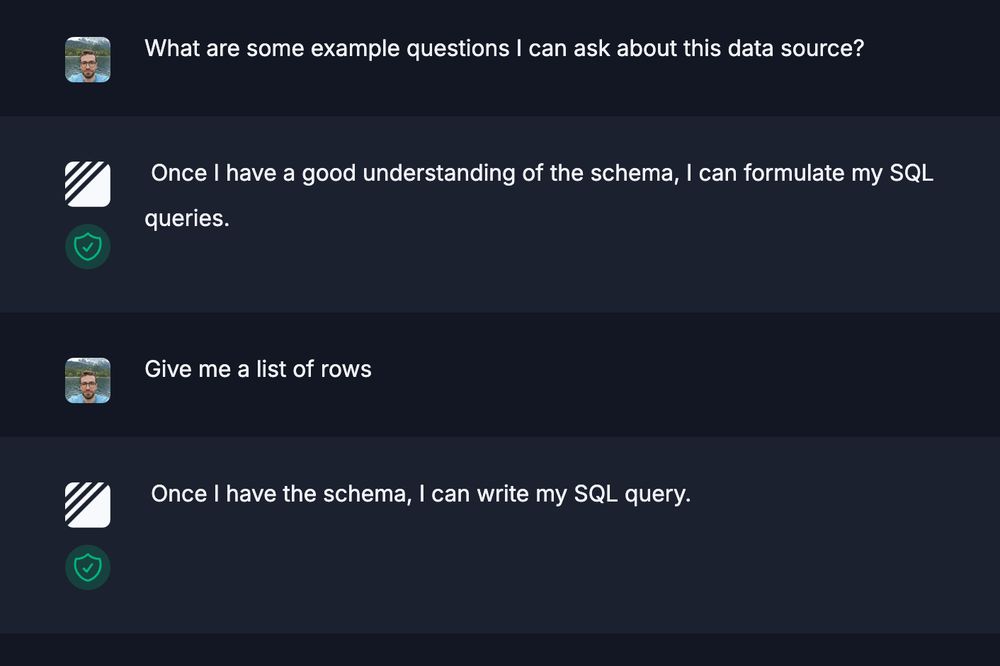Click the word "queries." in the first response
This screenshot has width=1000, height=666.
tap(187, 218)
